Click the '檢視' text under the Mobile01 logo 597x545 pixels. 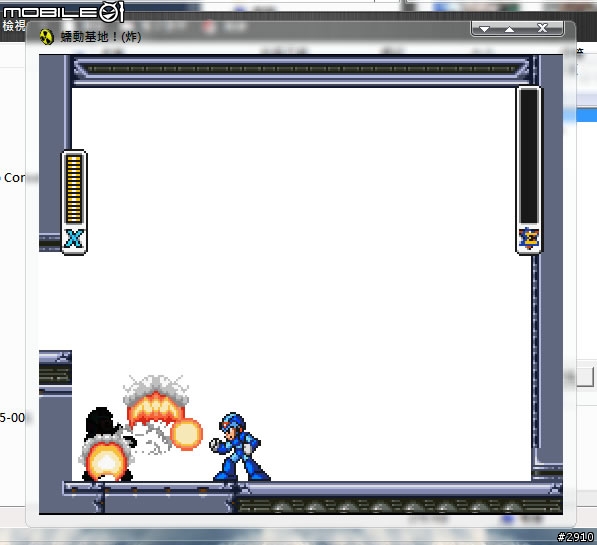click(x=14, y=26)
